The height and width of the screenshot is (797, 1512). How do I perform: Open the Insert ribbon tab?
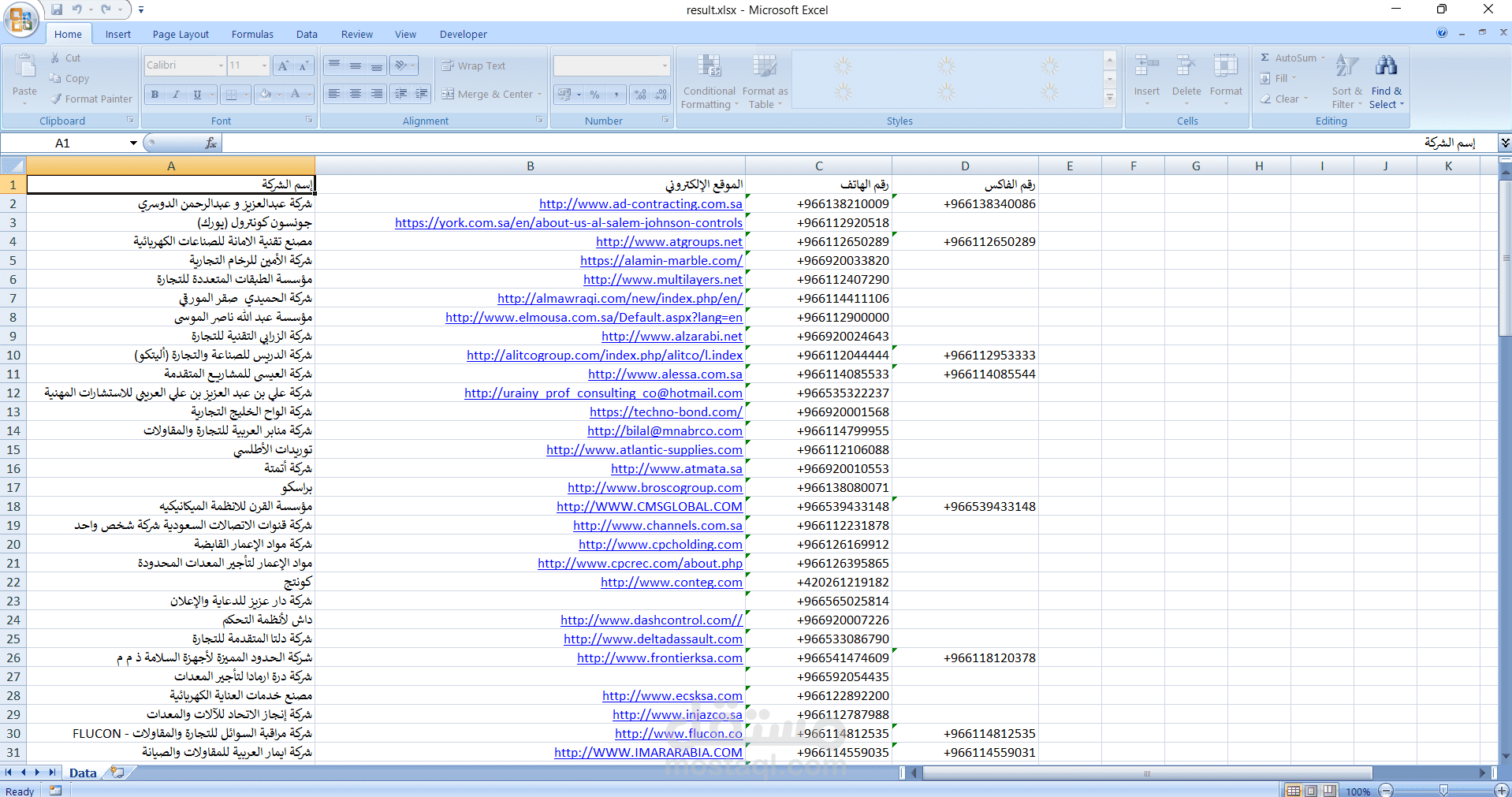[118, 34]
